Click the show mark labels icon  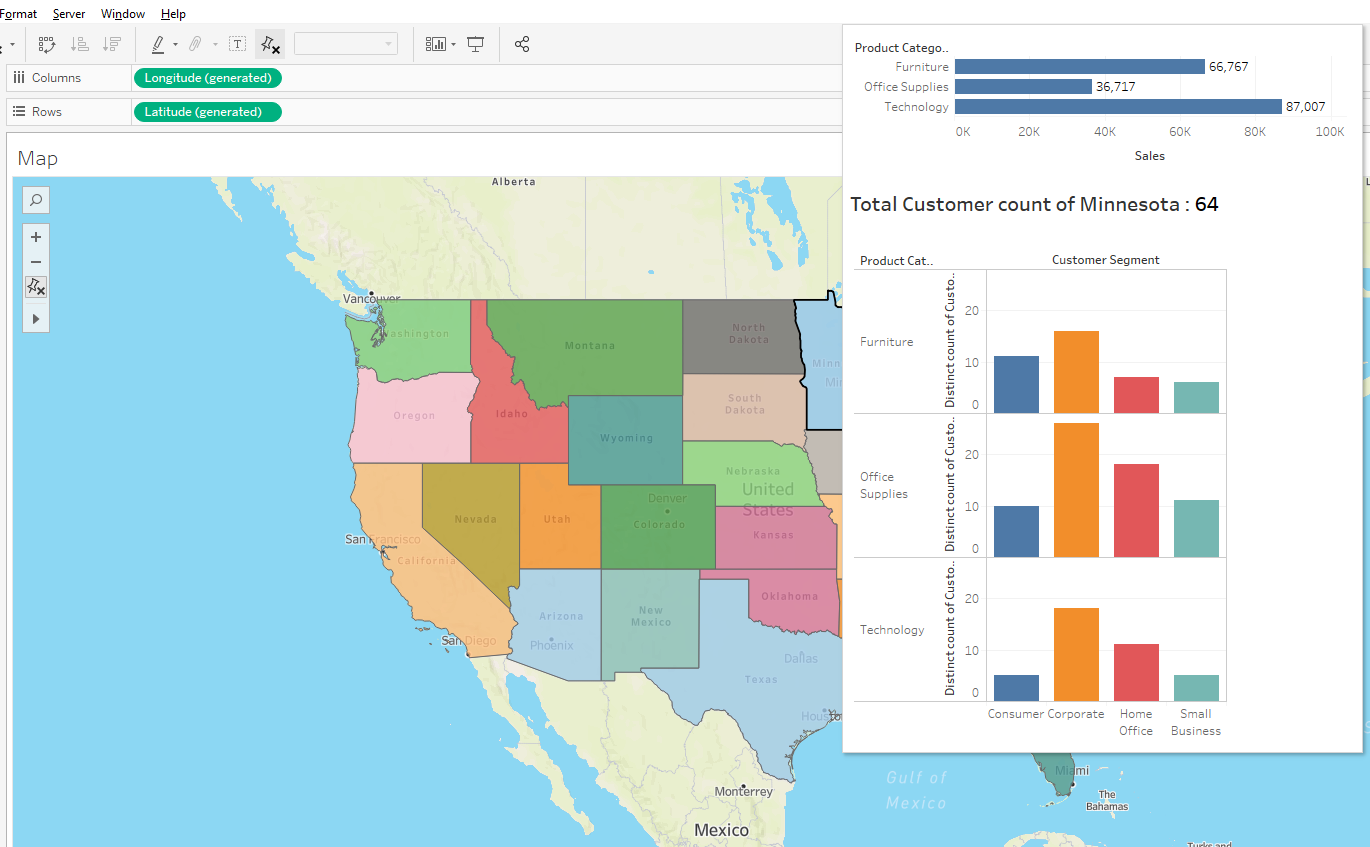pos(237,44)
